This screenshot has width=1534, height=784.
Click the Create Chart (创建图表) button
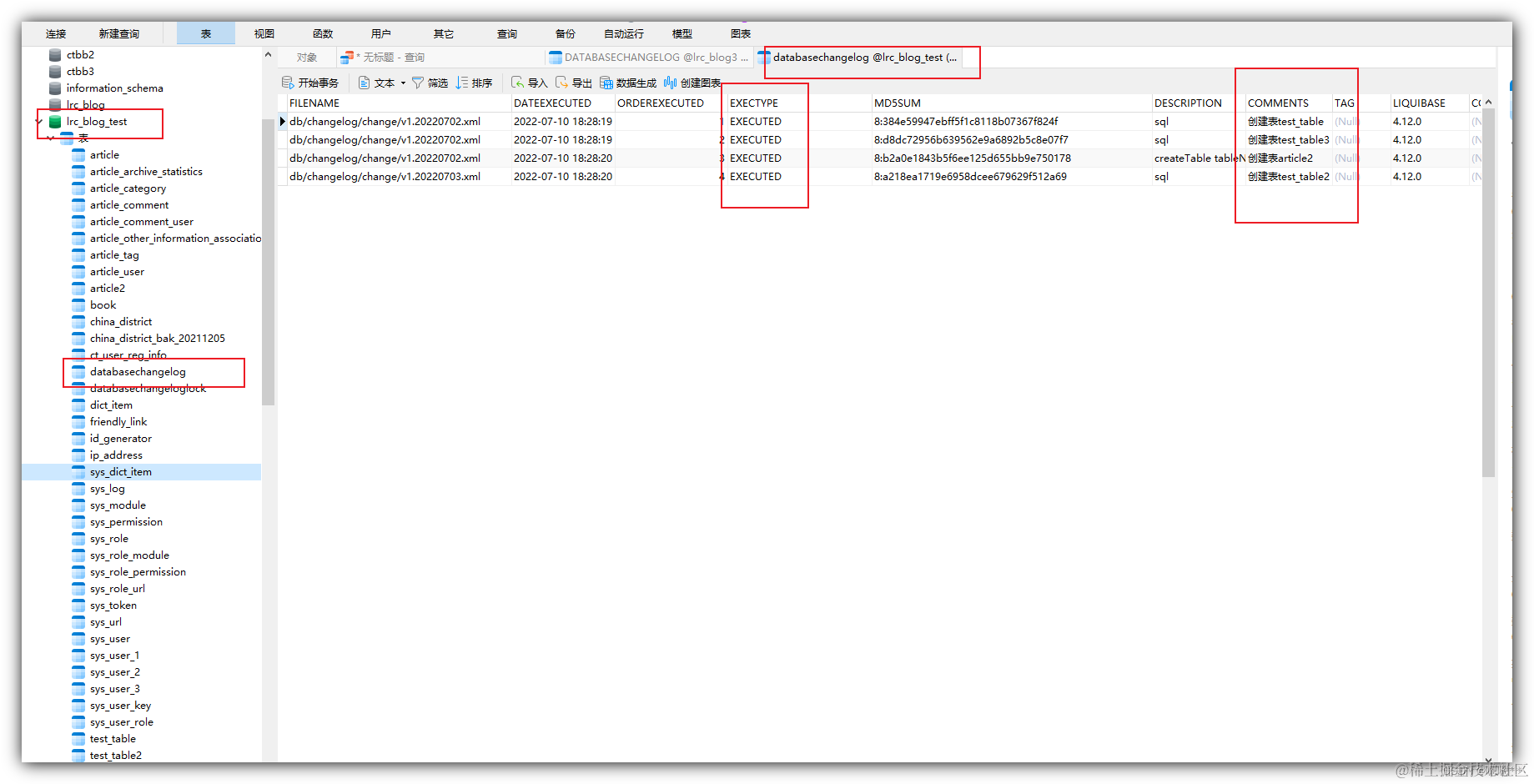tap(692, 83)
